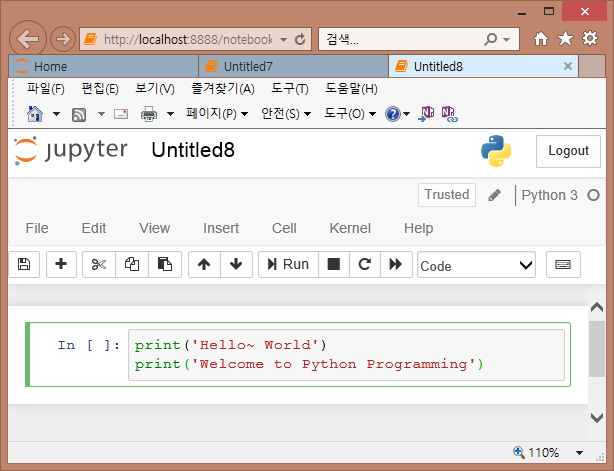Click the search magnifier icon
Image resolution: width=614 pixels, height=471 pixels.
(490, 39)
